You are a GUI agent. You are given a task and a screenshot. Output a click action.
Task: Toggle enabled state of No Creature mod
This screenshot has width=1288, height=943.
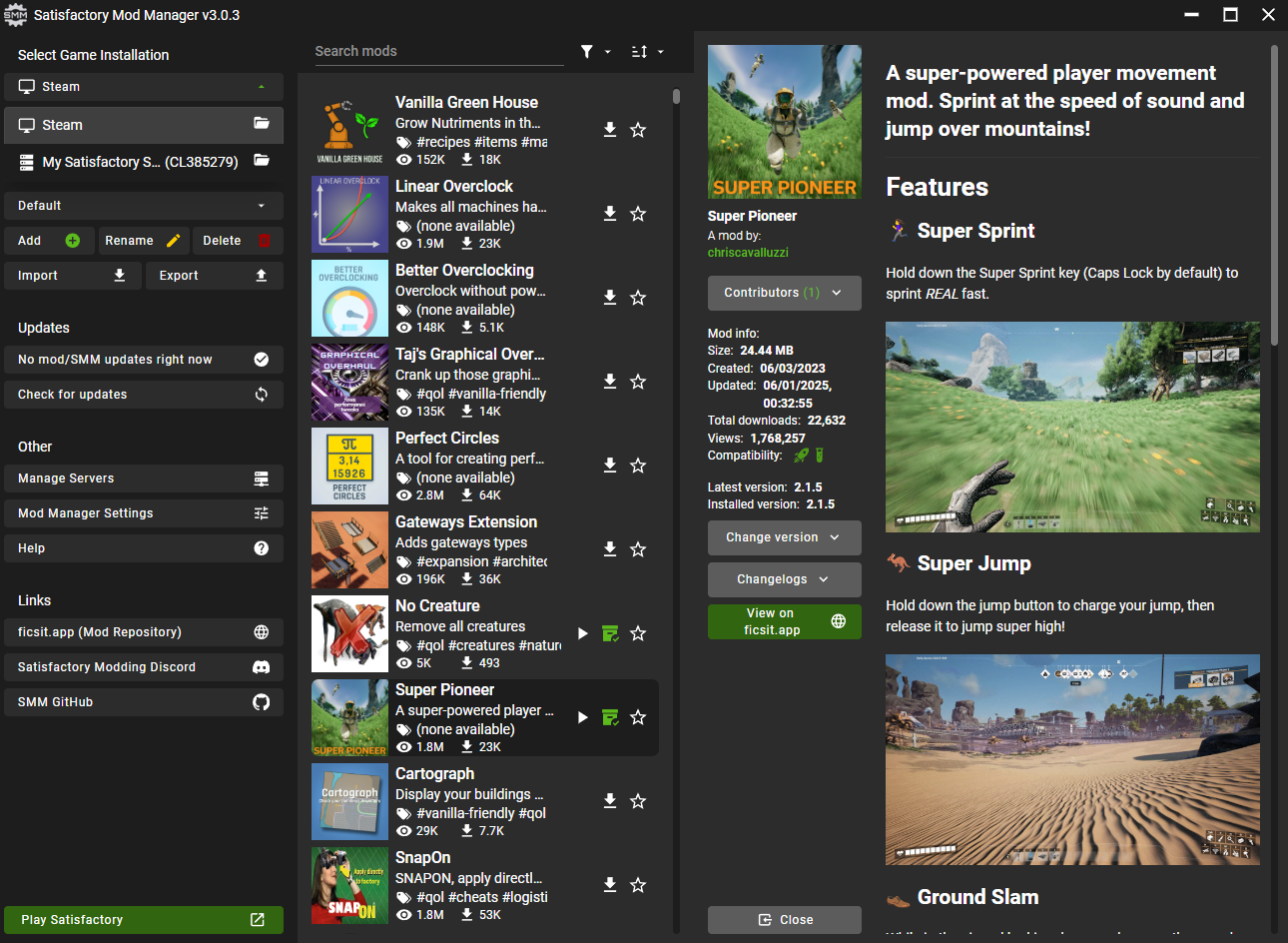[583, 633]
